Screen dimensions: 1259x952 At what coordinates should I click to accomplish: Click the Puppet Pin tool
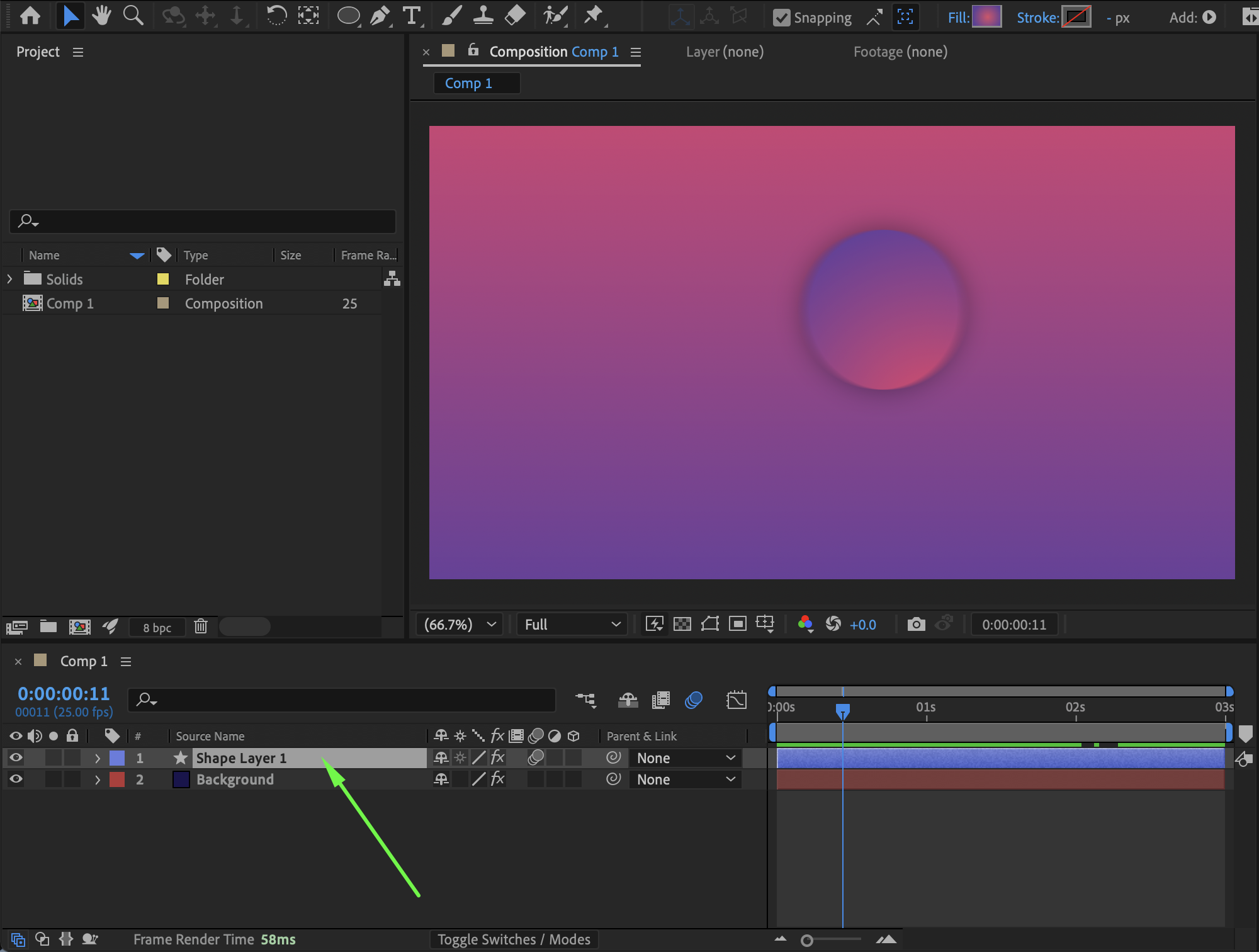point(592,16)
